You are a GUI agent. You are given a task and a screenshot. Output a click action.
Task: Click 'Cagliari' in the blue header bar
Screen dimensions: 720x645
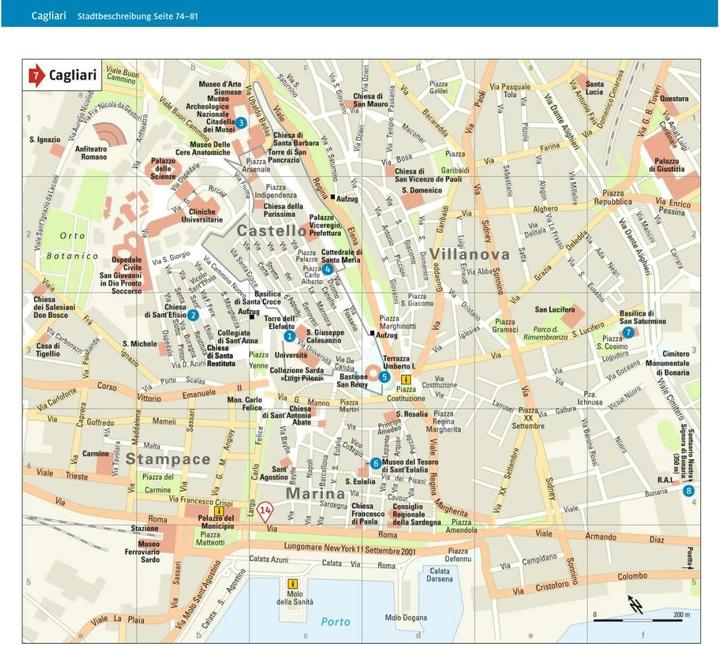coord(49,16)
